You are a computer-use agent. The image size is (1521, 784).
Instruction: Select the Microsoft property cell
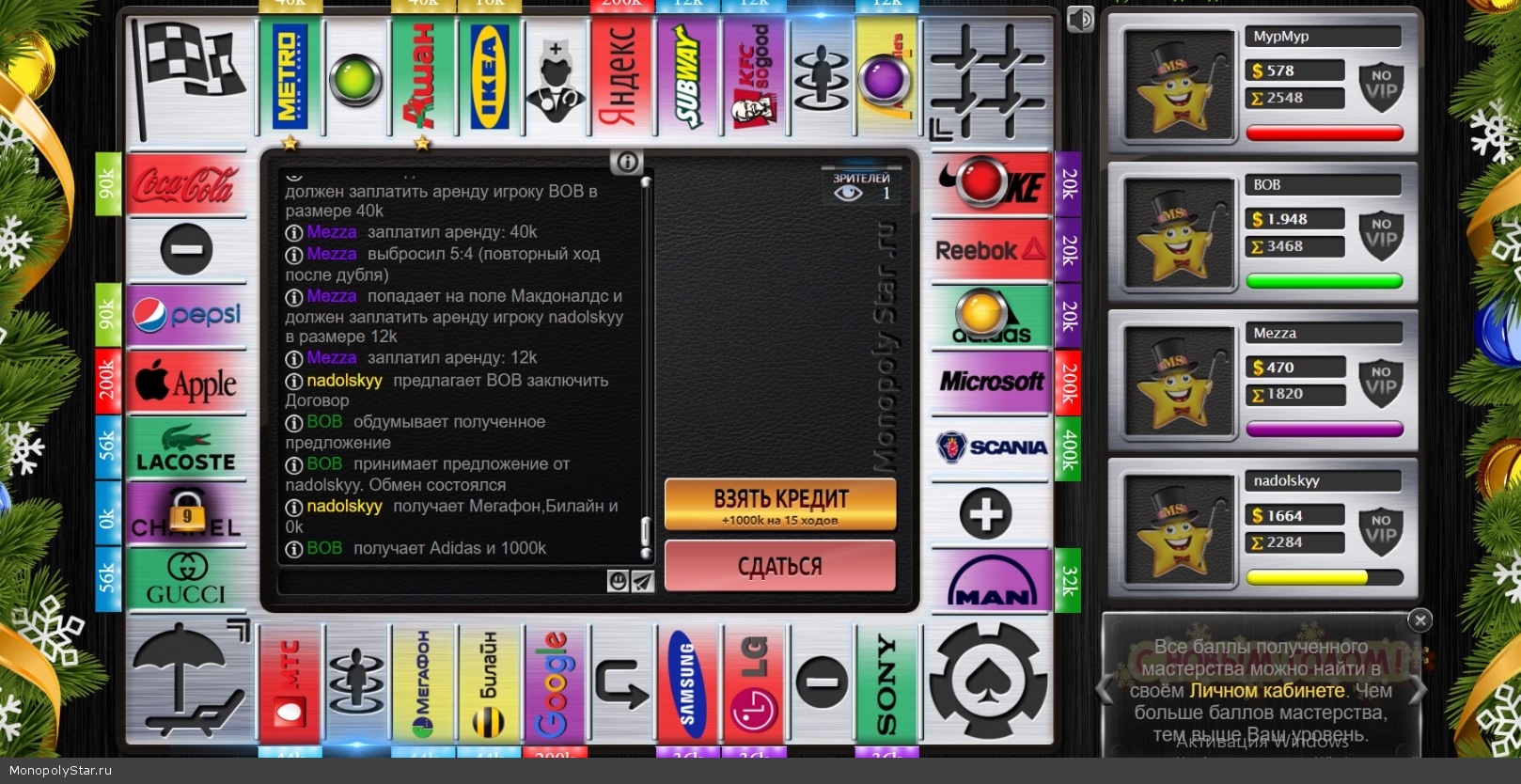point(991,382)
